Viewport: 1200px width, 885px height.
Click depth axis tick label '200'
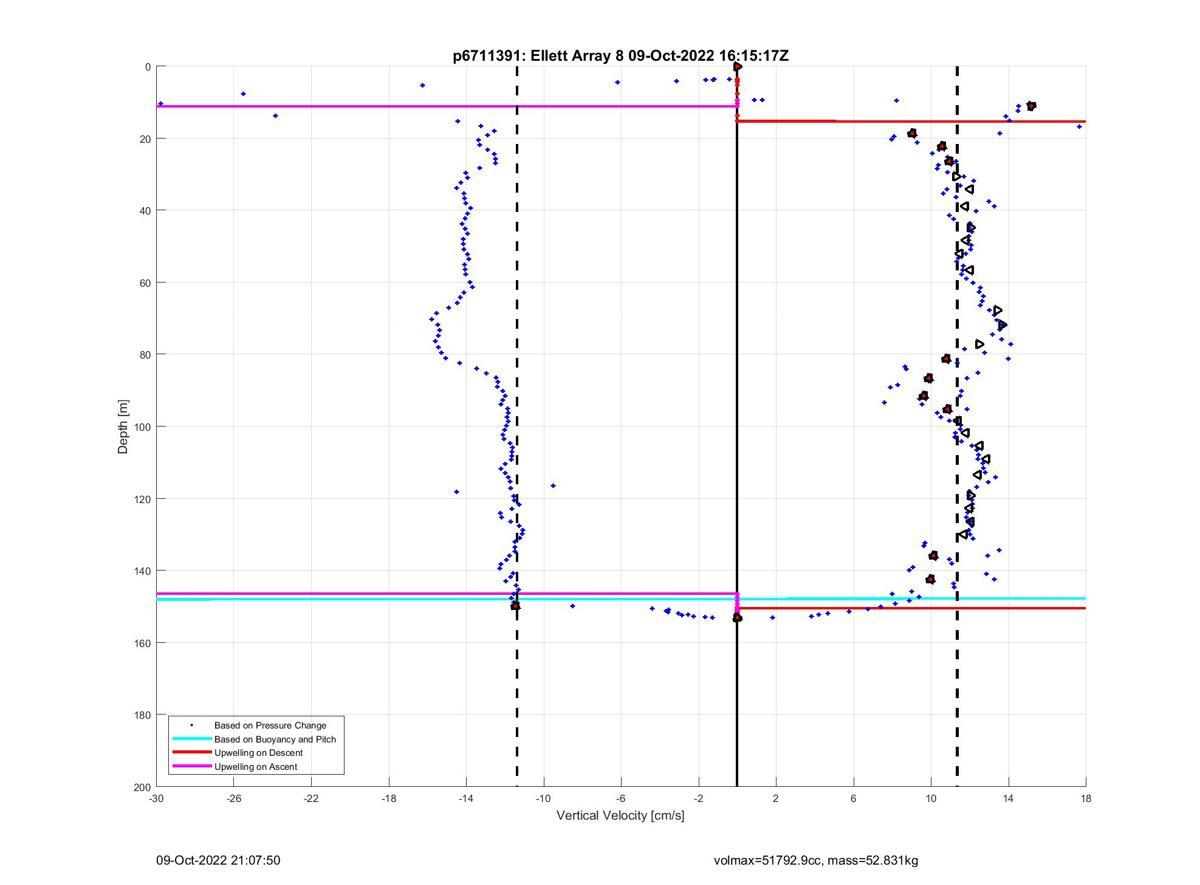[x=142, y=787]
